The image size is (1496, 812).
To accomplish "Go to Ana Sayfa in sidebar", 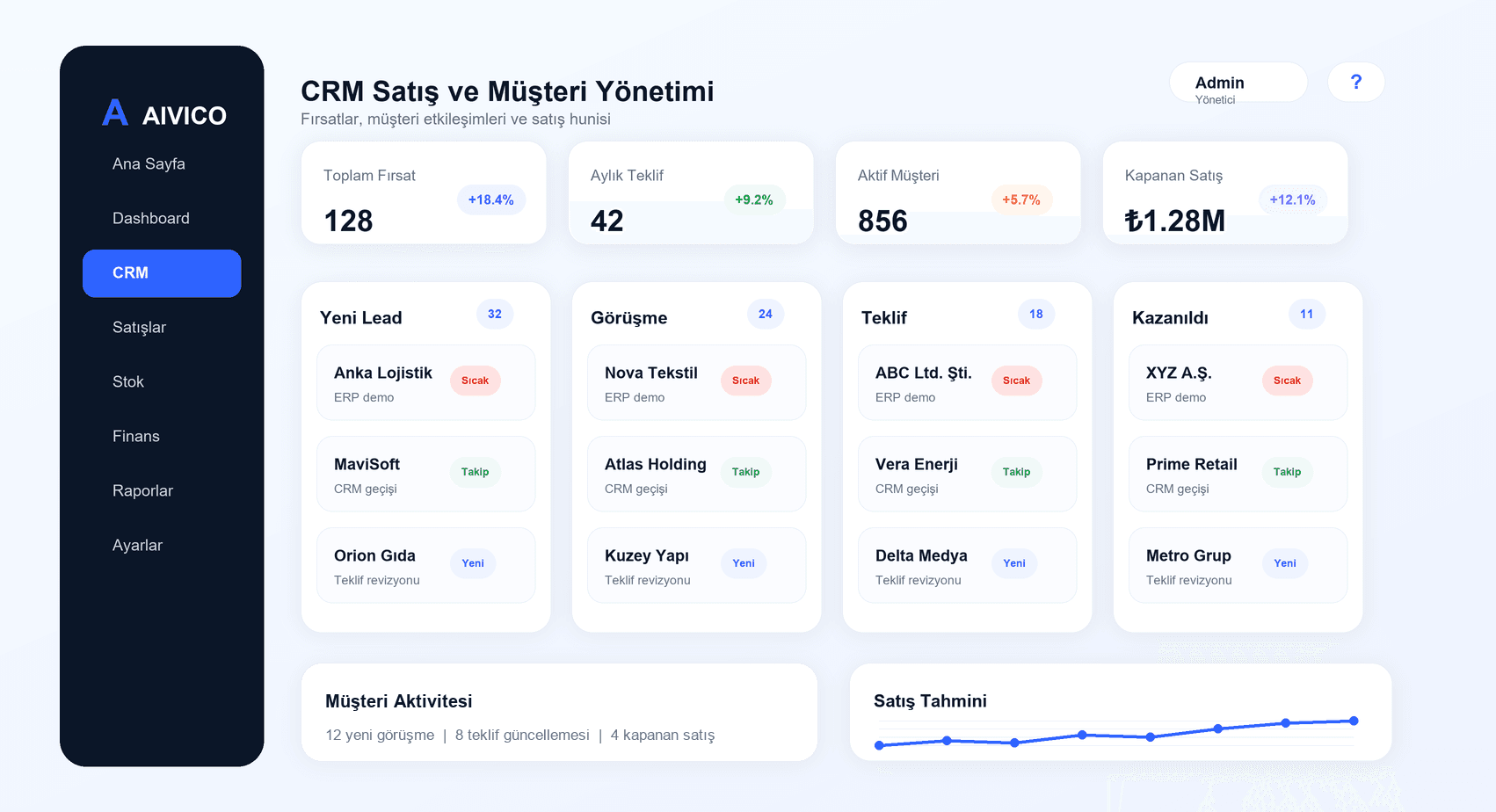I will pyautogui.click(x=149, y=163).
